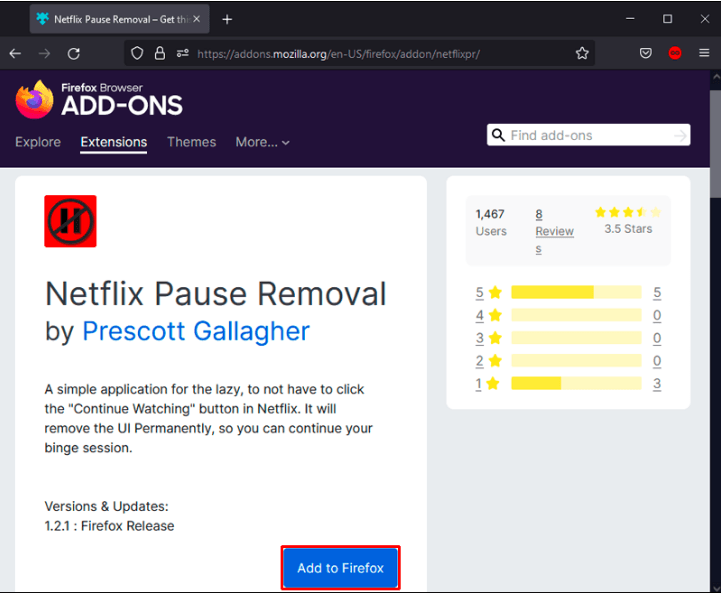Click the 1.2.1 : Firefox Release text
The image size is (721, 593).
[109, 526]
